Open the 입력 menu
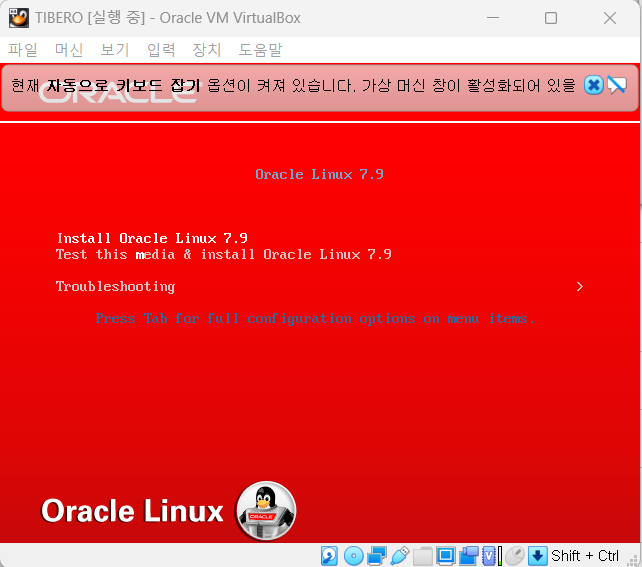The image size is (642, 567). [161, 50]
